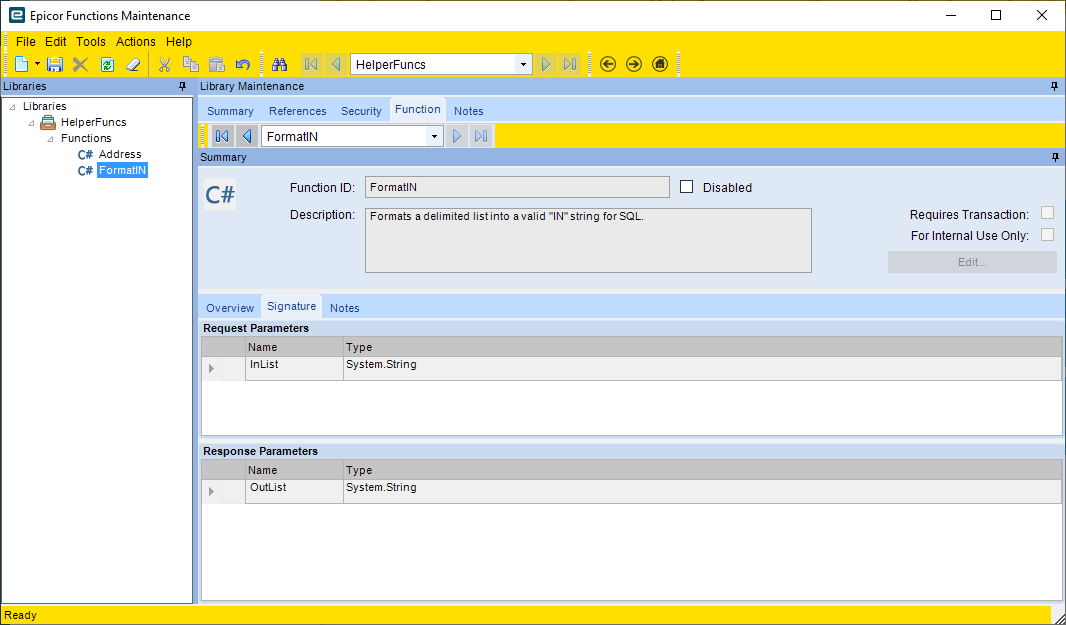Open the Edit menu
The image size is (1066, 625).
tap(56, 41)
